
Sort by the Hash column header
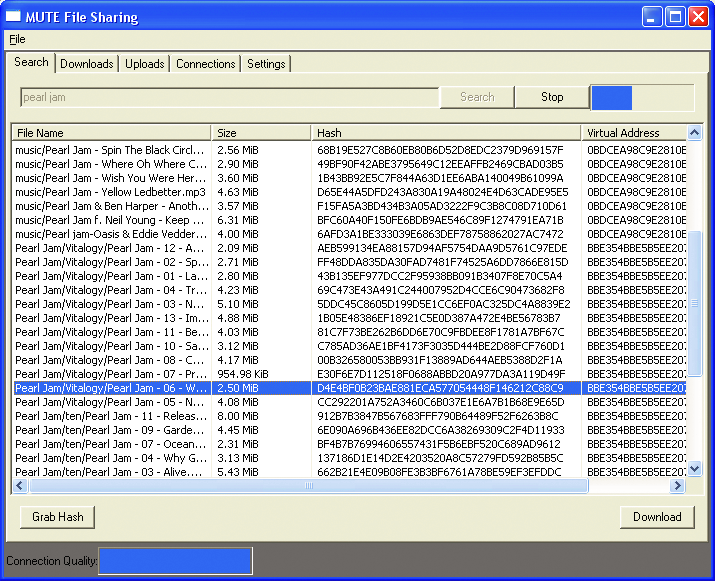point(446,133)
